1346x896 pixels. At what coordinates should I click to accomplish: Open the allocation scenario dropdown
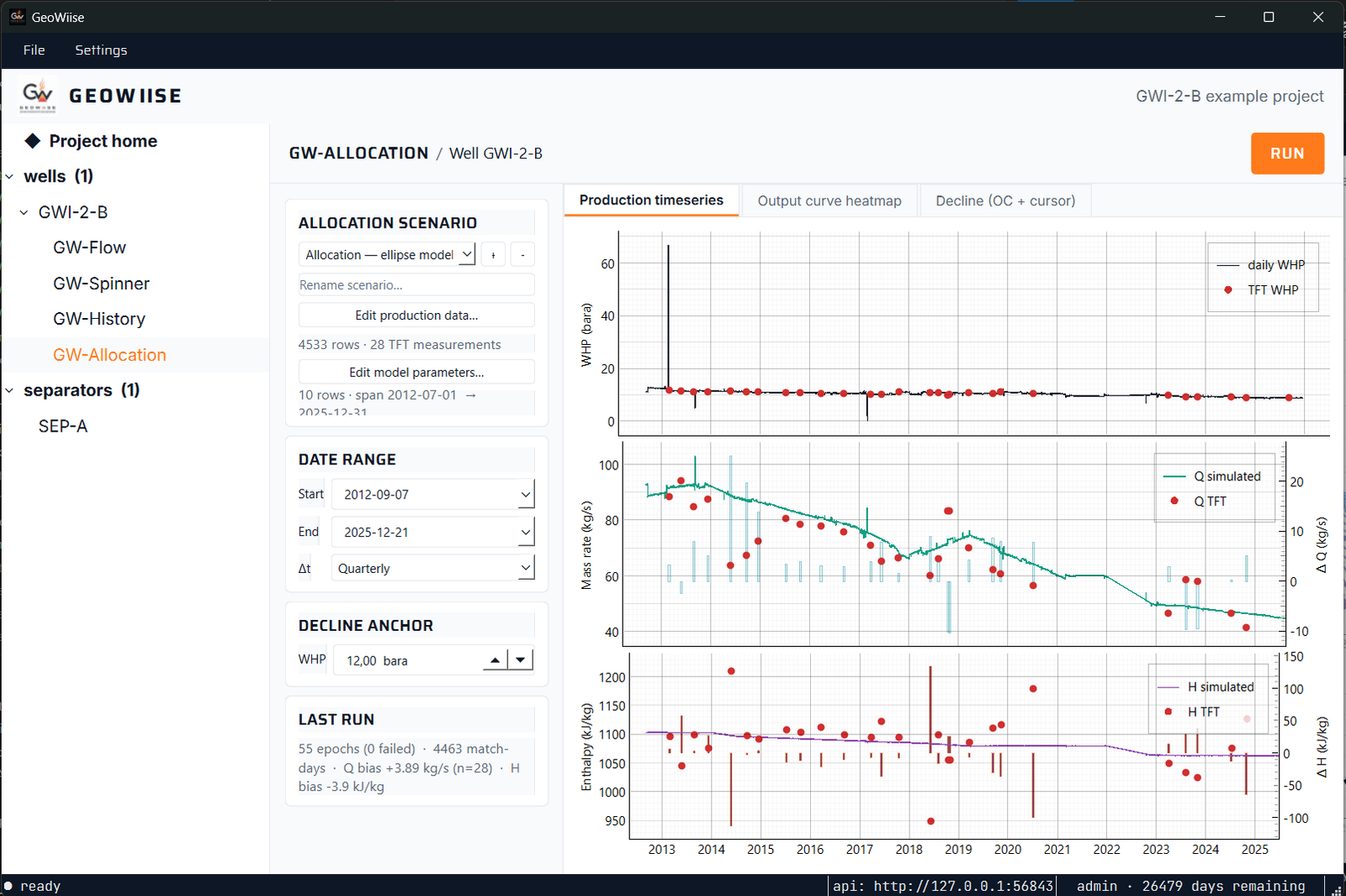pos(387,255)
